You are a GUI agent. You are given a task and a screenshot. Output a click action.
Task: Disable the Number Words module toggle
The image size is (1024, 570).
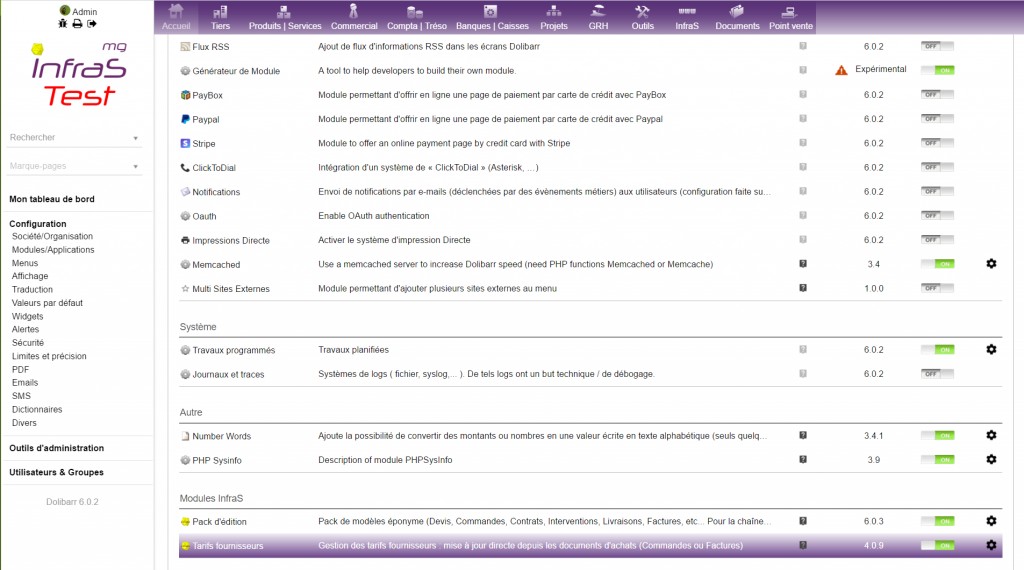coord(937,435)
